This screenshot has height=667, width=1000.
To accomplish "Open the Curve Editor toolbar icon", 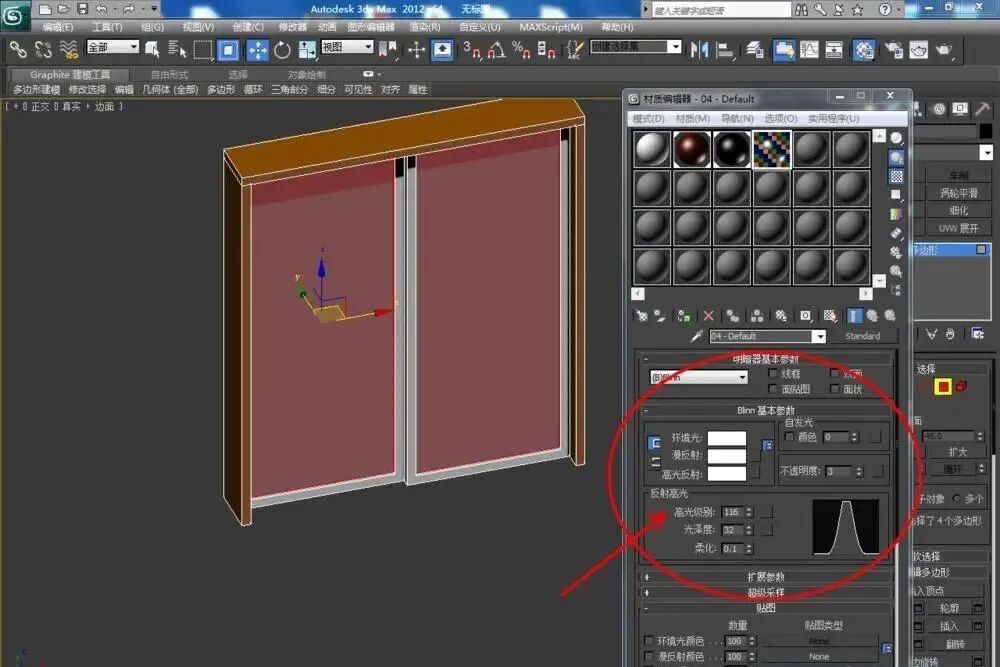I will (809, 50).
